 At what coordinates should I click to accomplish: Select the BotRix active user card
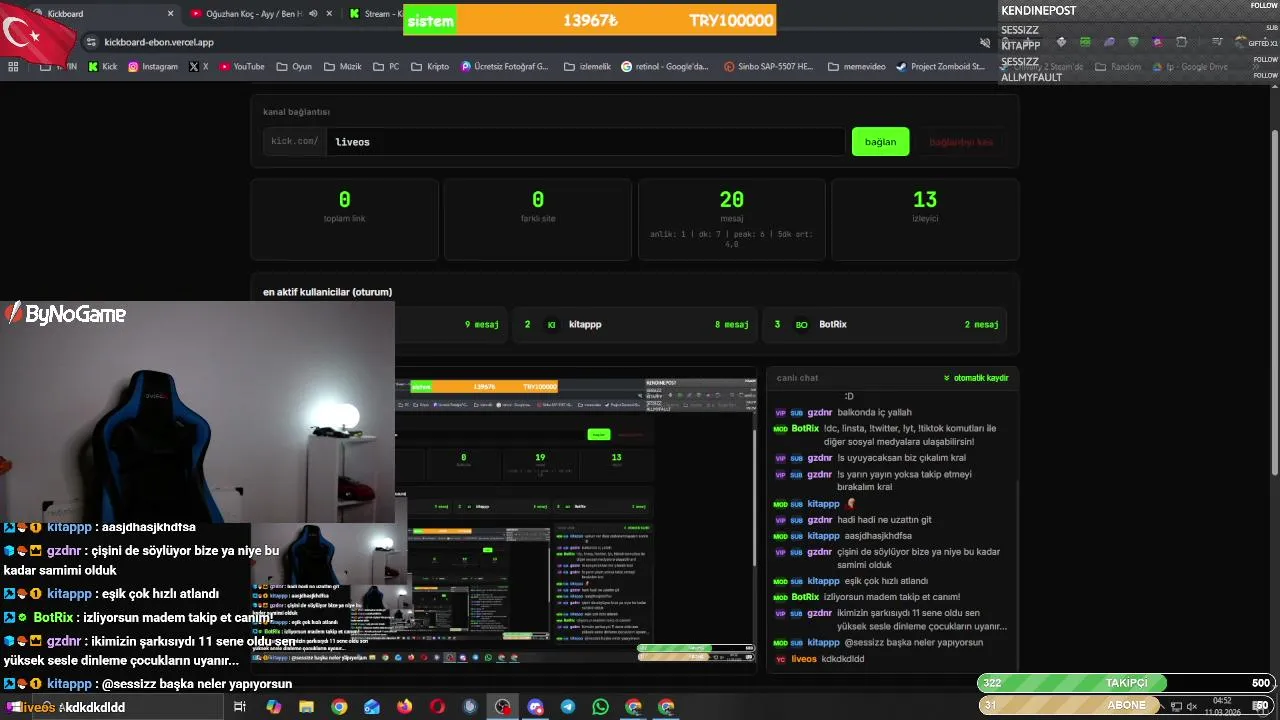point(885,324)
